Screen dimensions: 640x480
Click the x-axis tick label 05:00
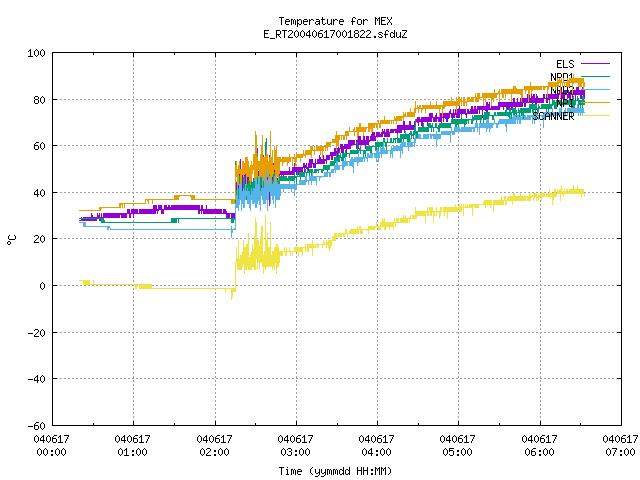coord(457,452)
